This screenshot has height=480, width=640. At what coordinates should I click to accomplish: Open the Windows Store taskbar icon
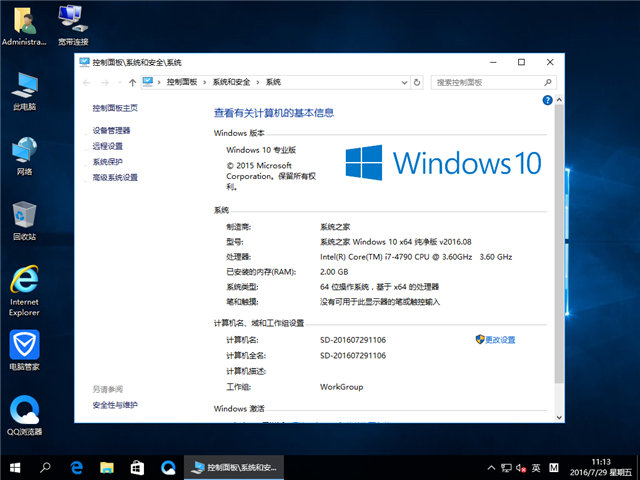(x=138, y=467)
